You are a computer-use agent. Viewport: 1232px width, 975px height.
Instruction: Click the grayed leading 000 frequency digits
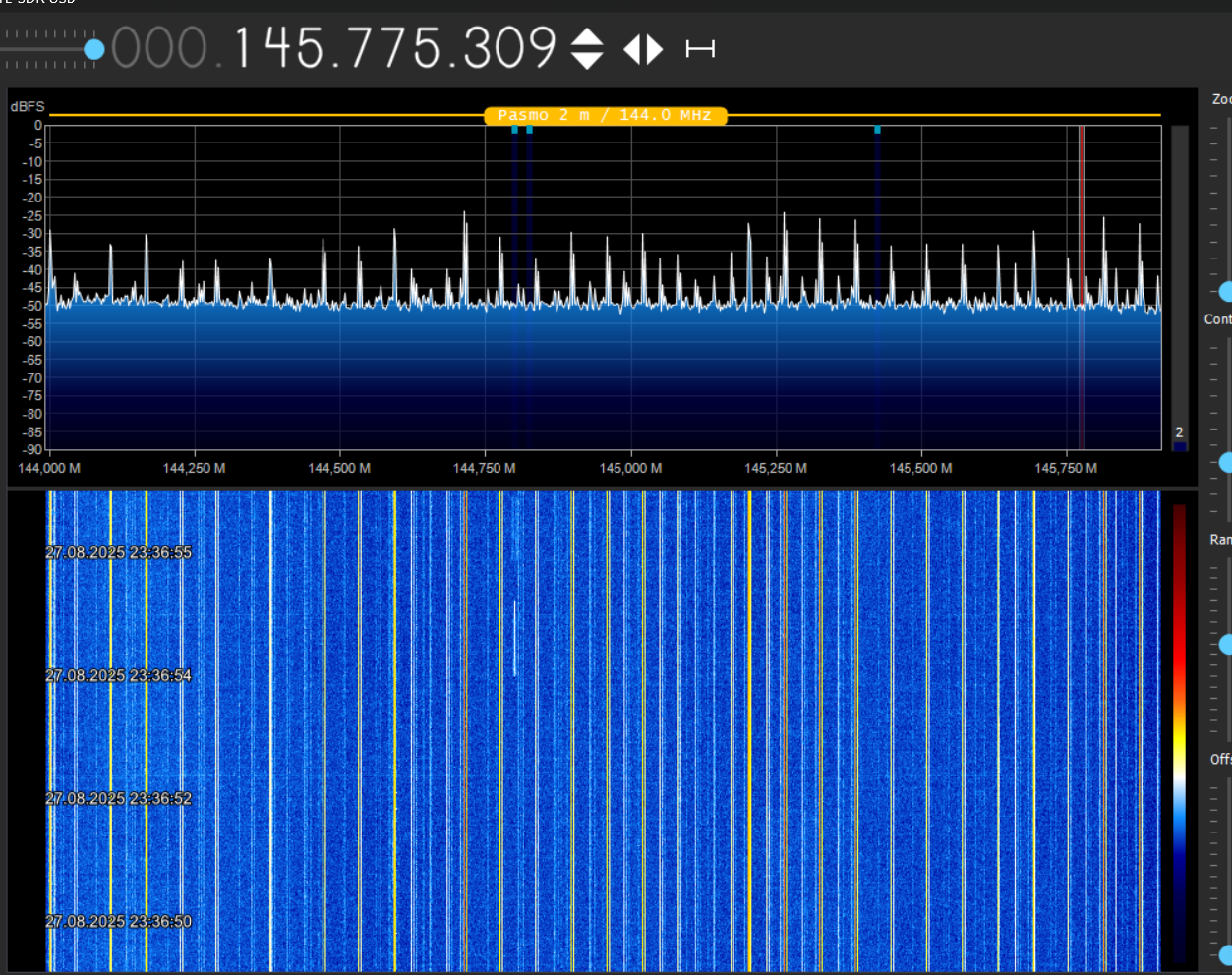point(158,48)
